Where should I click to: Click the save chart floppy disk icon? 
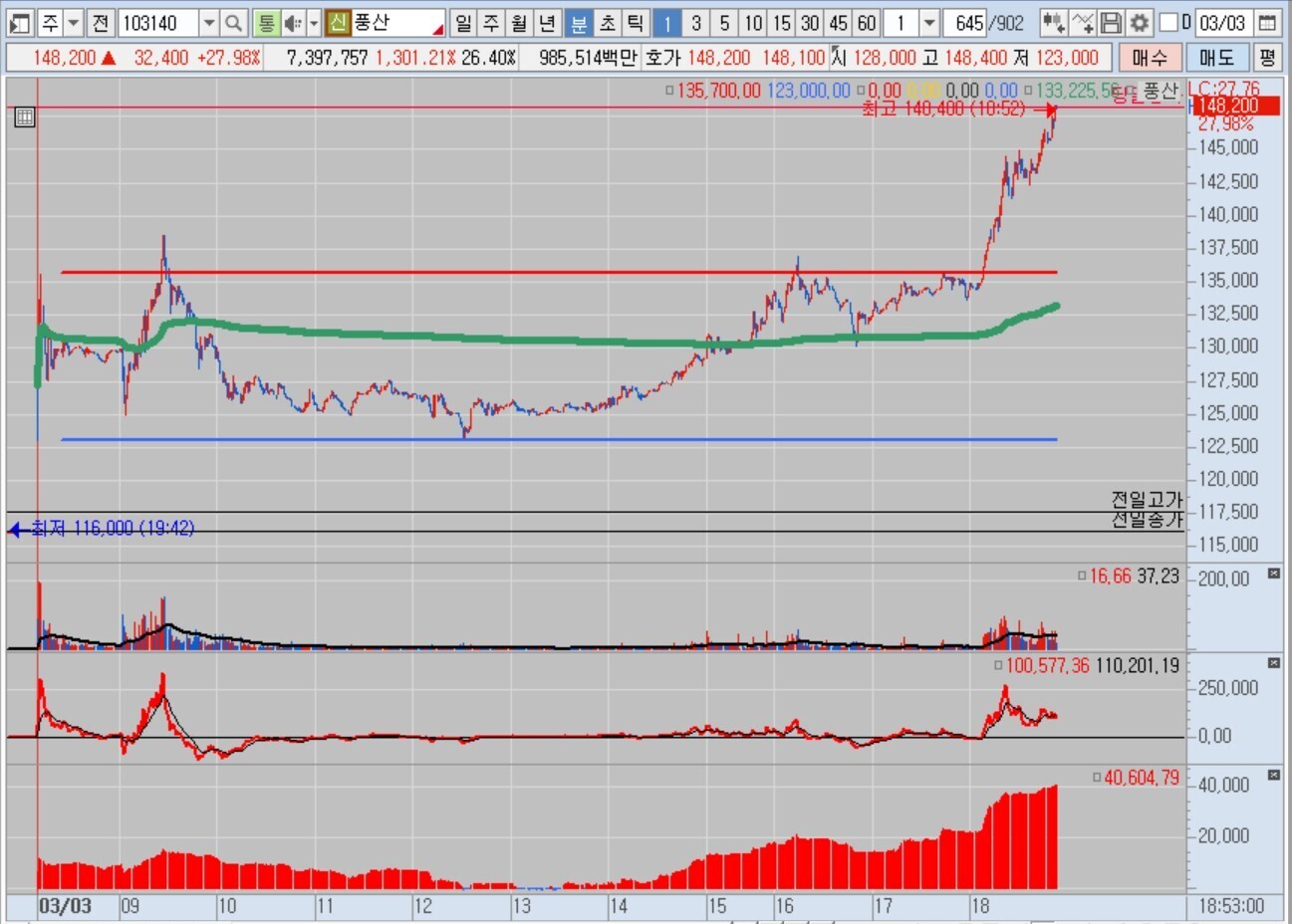pyautogui.click(x=1112, y=23)
